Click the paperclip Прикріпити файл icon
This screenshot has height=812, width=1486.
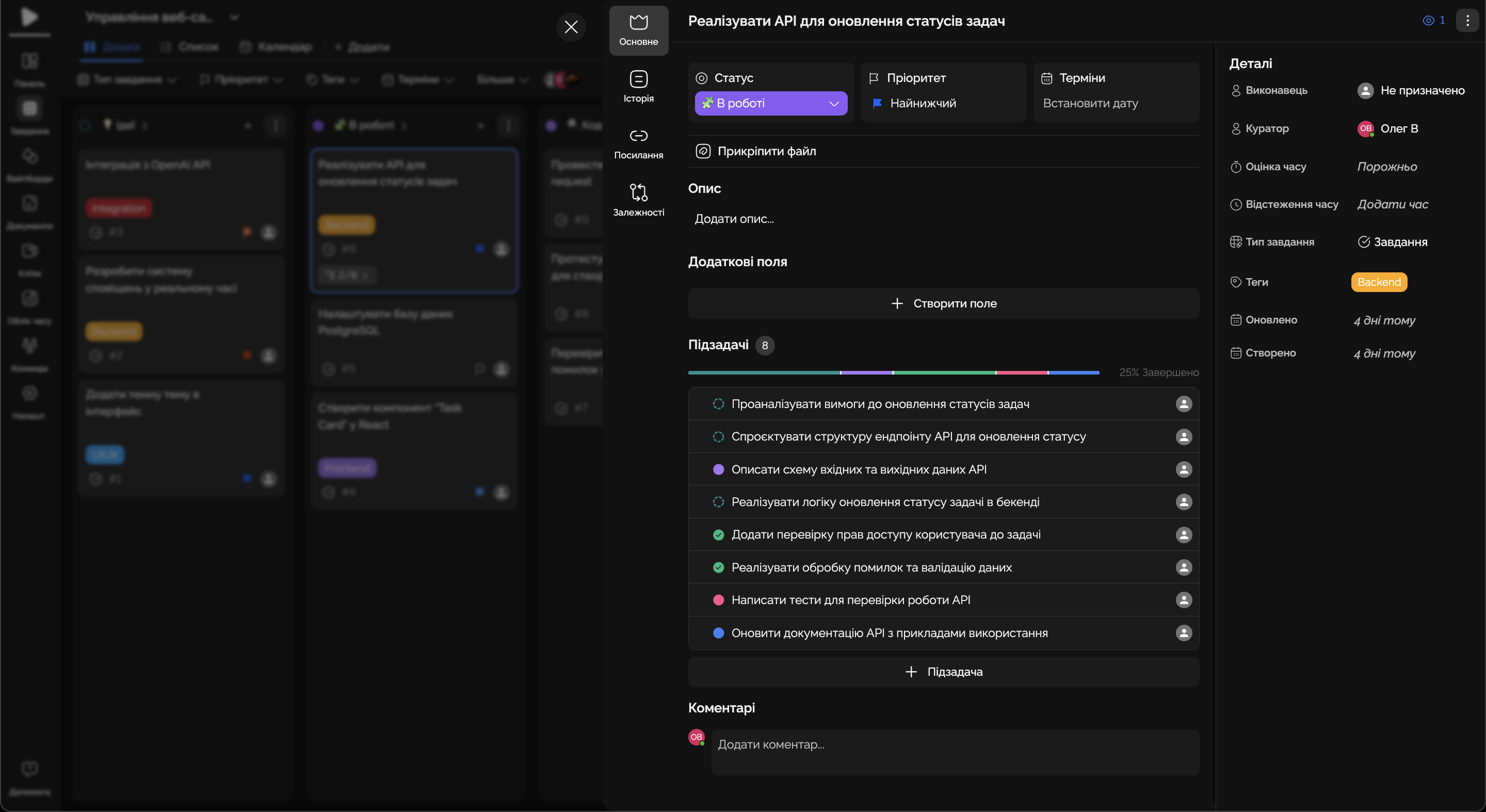click(703, 151)
